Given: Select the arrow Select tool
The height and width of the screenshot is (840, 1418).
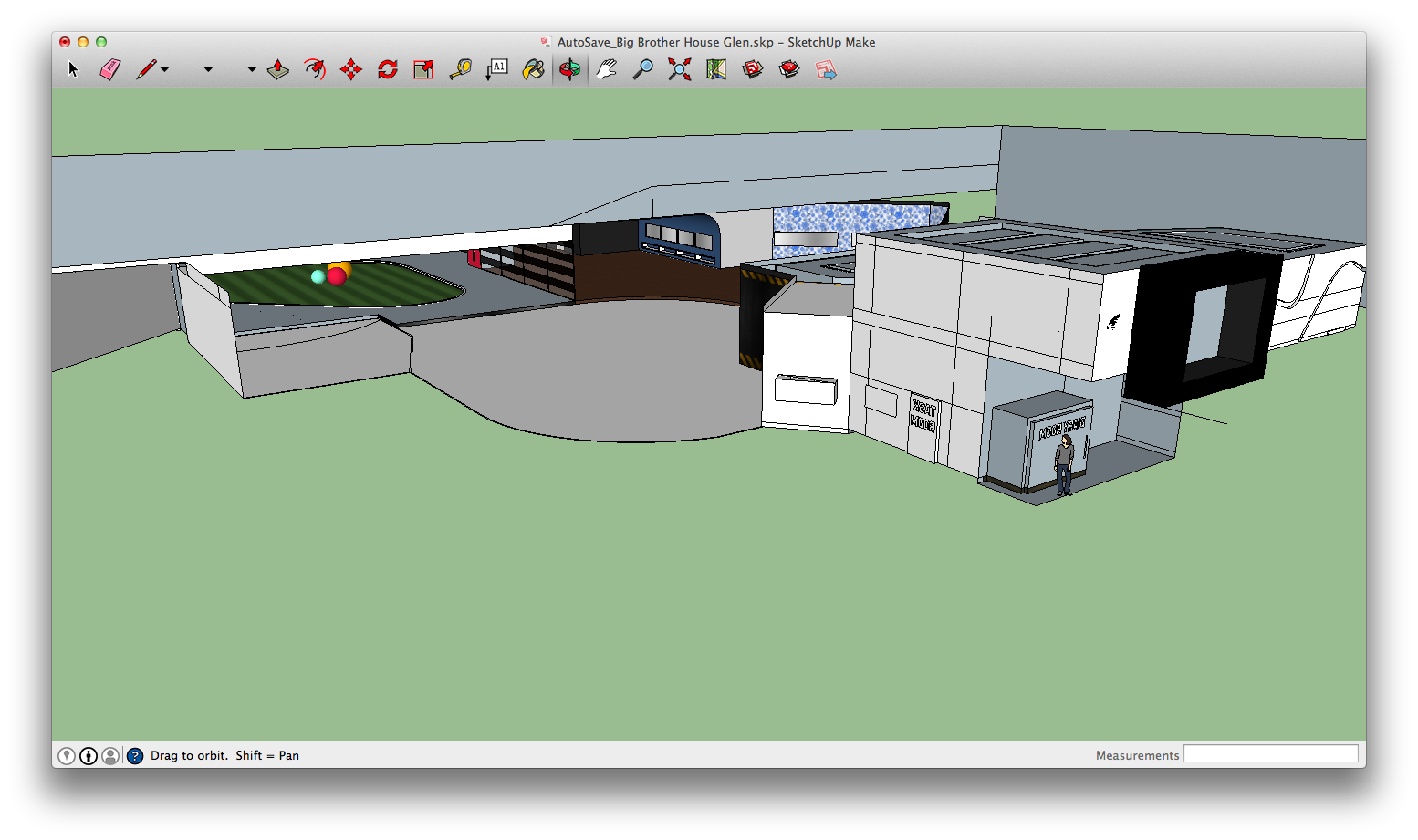Looking at the screenshot, I should pos(73,69).
